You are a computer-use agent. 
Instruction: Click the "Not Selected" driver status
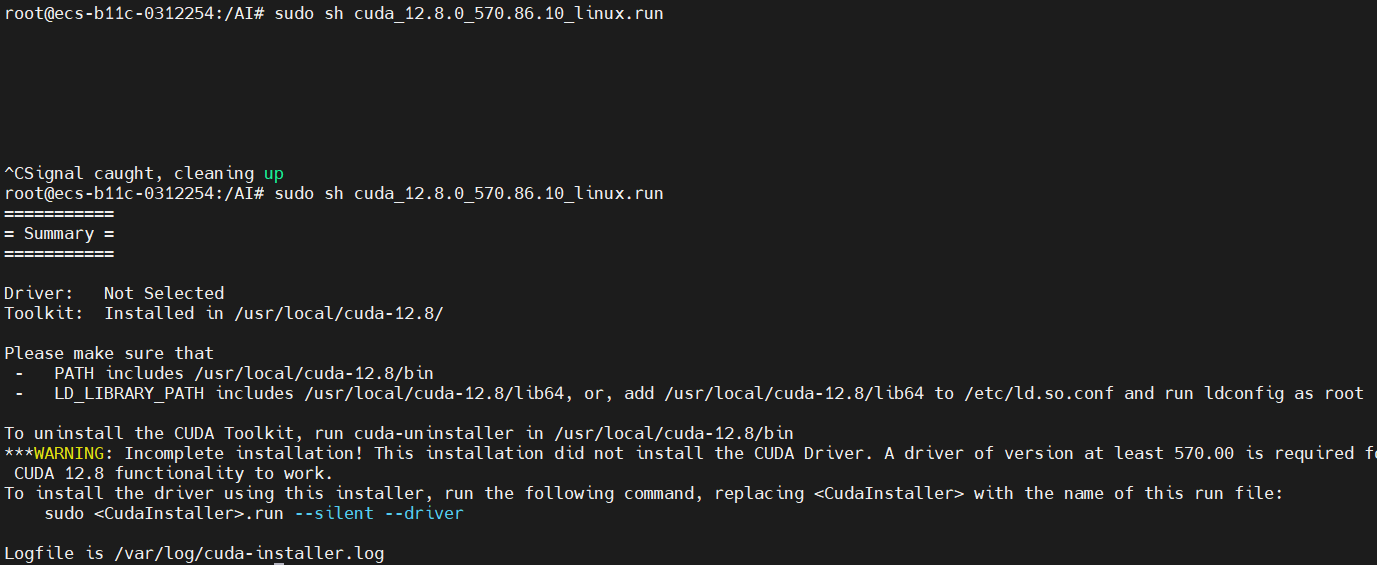coord(164,293)
